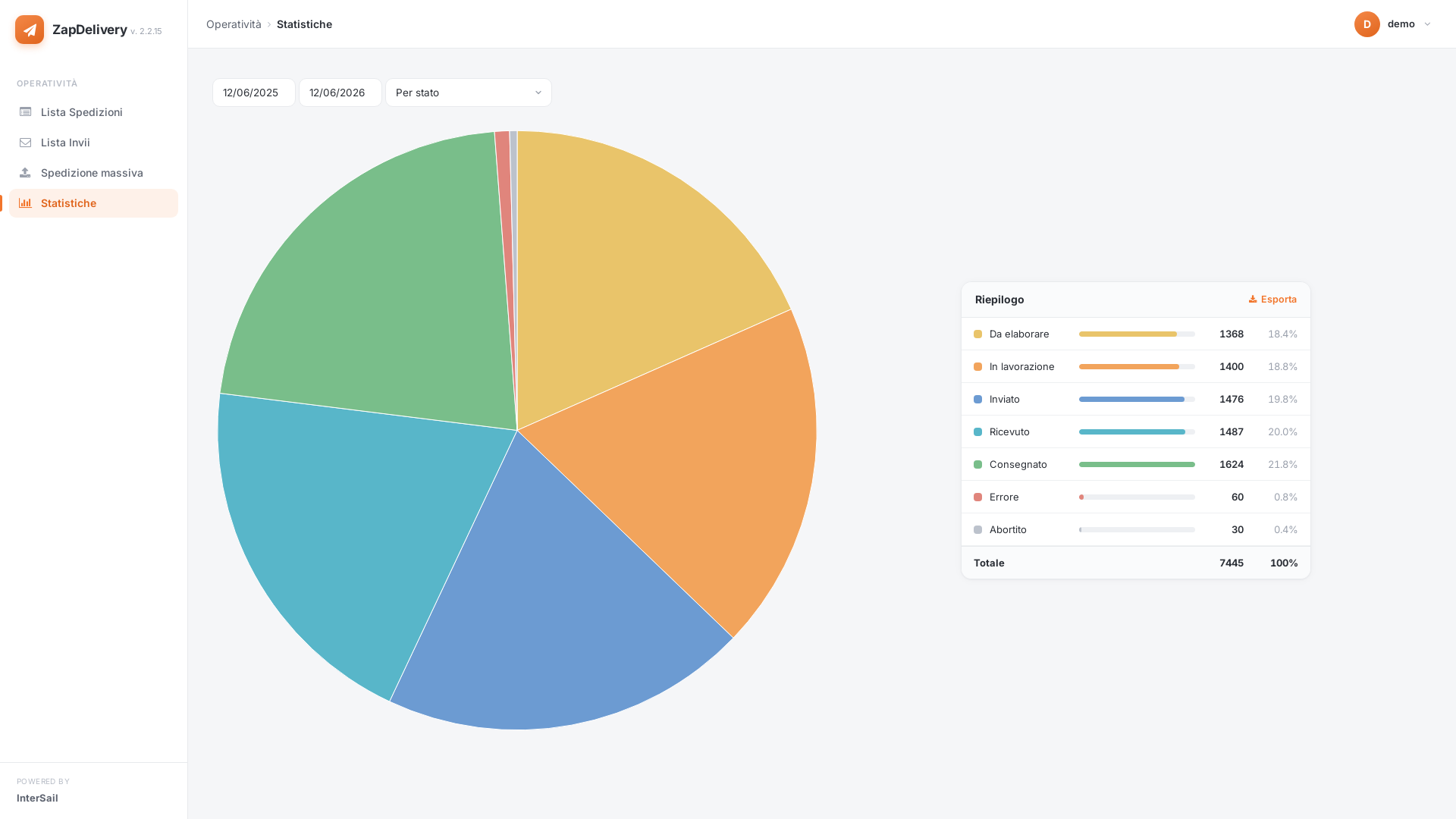Click the ZapDelivery paper plane logo
The width and height of the screenshot is (1456, 819).
(x=30, y=30)
